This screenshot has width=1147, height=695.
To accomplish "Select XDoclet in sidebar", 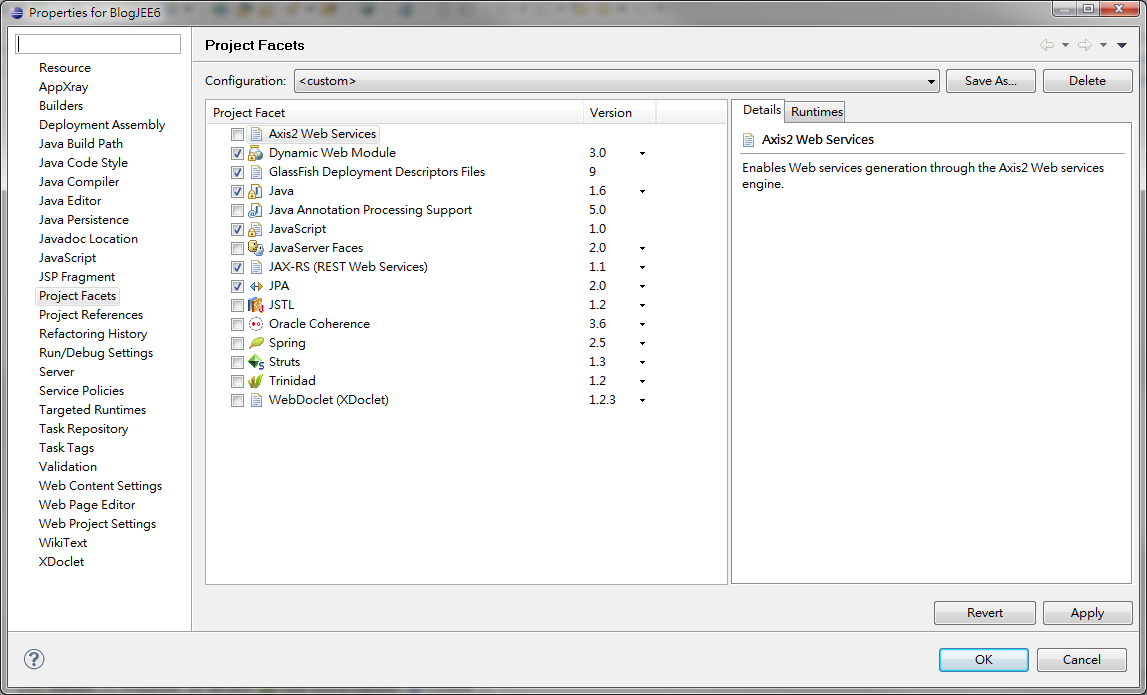I will coord(61,562).
